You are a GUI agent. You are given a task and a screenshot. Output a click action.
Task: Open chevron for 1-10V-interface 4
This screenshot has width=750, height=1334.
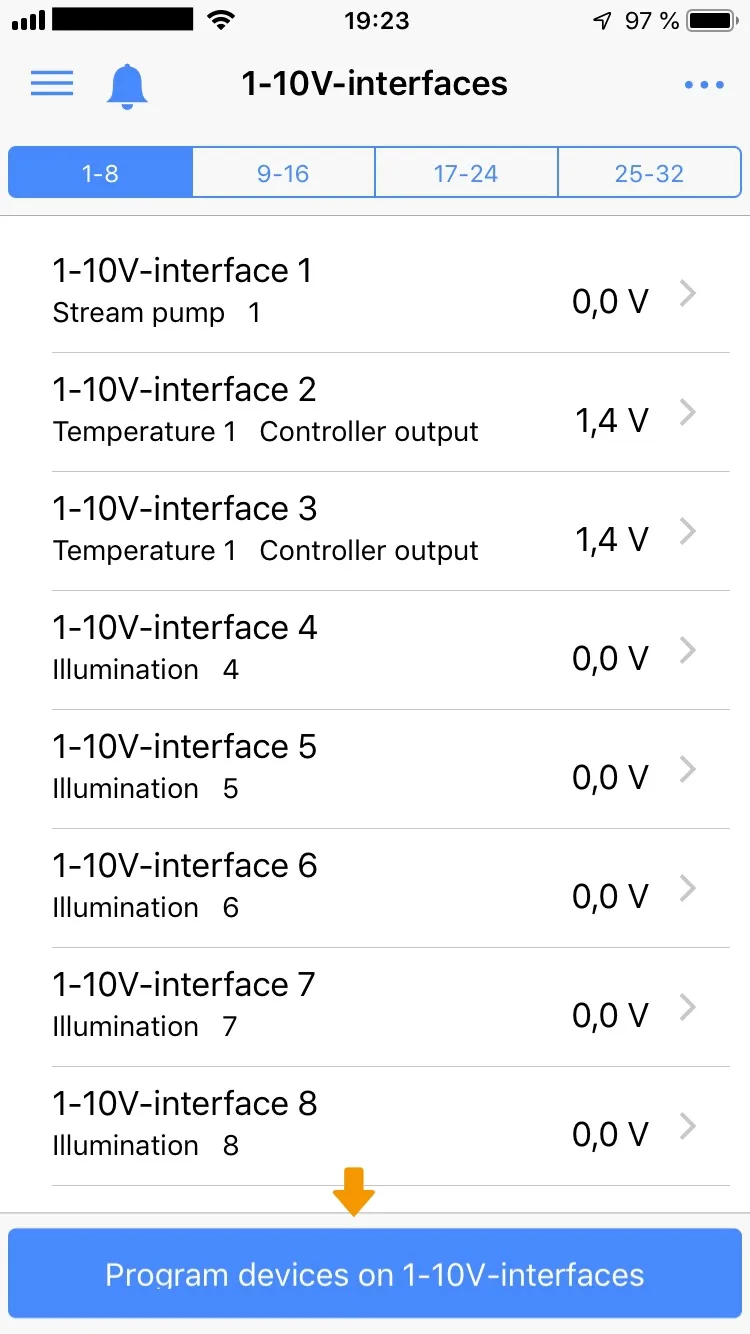[687, 650]
